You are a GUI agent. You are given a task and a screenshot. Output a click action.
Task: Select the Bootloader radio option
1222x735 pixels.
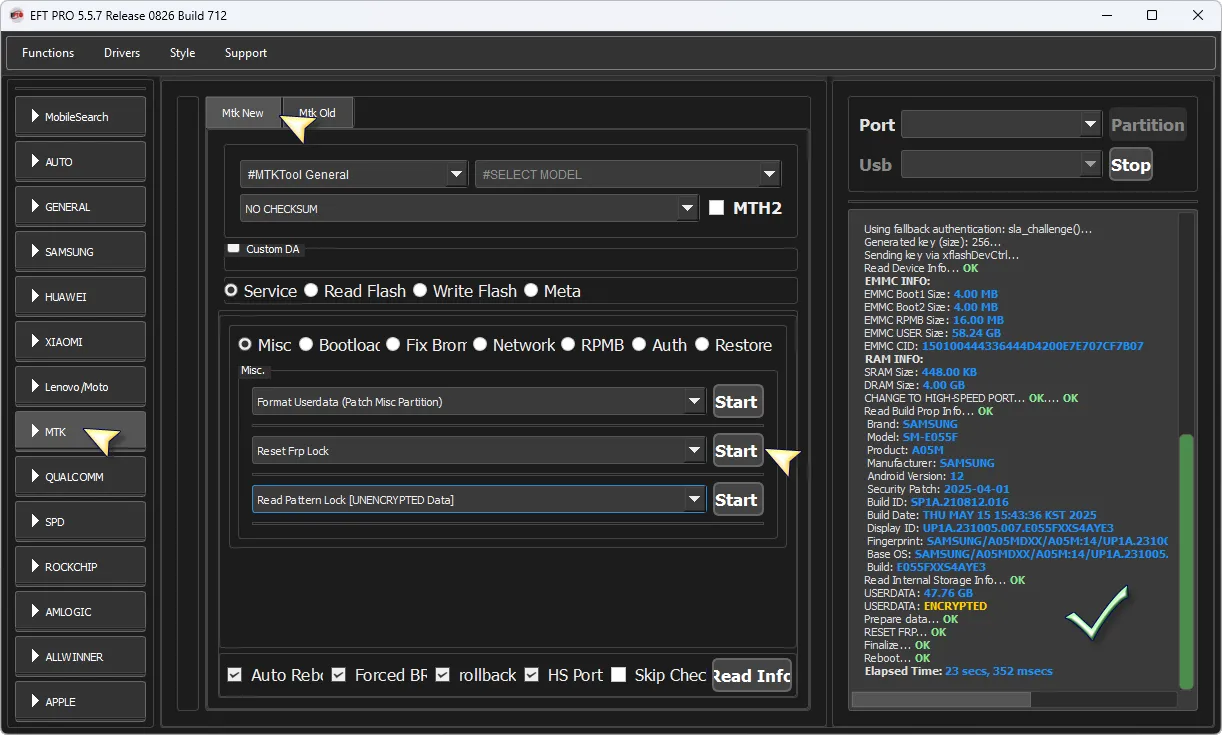[306, 345]
